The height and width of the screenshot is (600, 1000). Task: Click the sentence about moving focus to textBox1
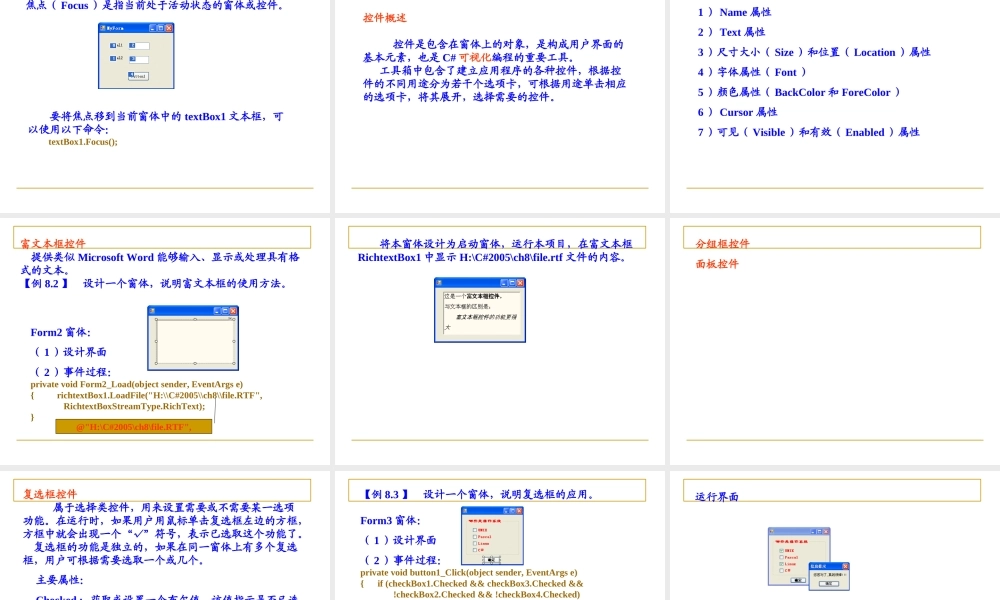coord(156,122)
